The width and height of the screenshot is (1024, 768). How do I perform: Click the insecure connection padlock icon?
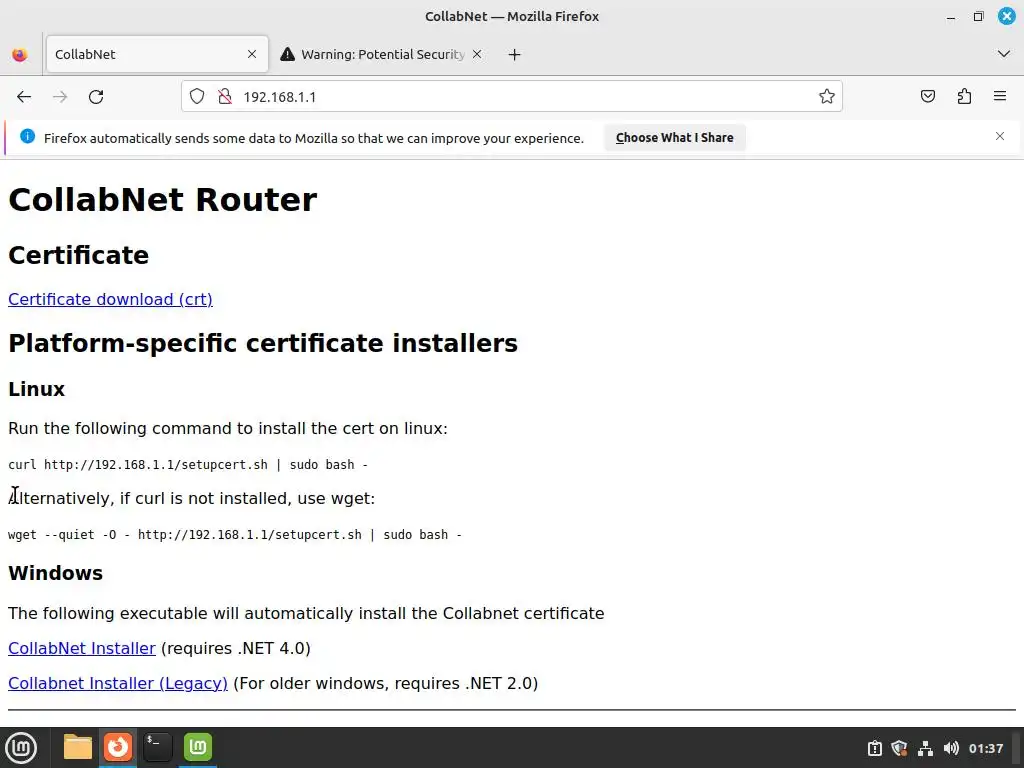click(x=225, y=97)
